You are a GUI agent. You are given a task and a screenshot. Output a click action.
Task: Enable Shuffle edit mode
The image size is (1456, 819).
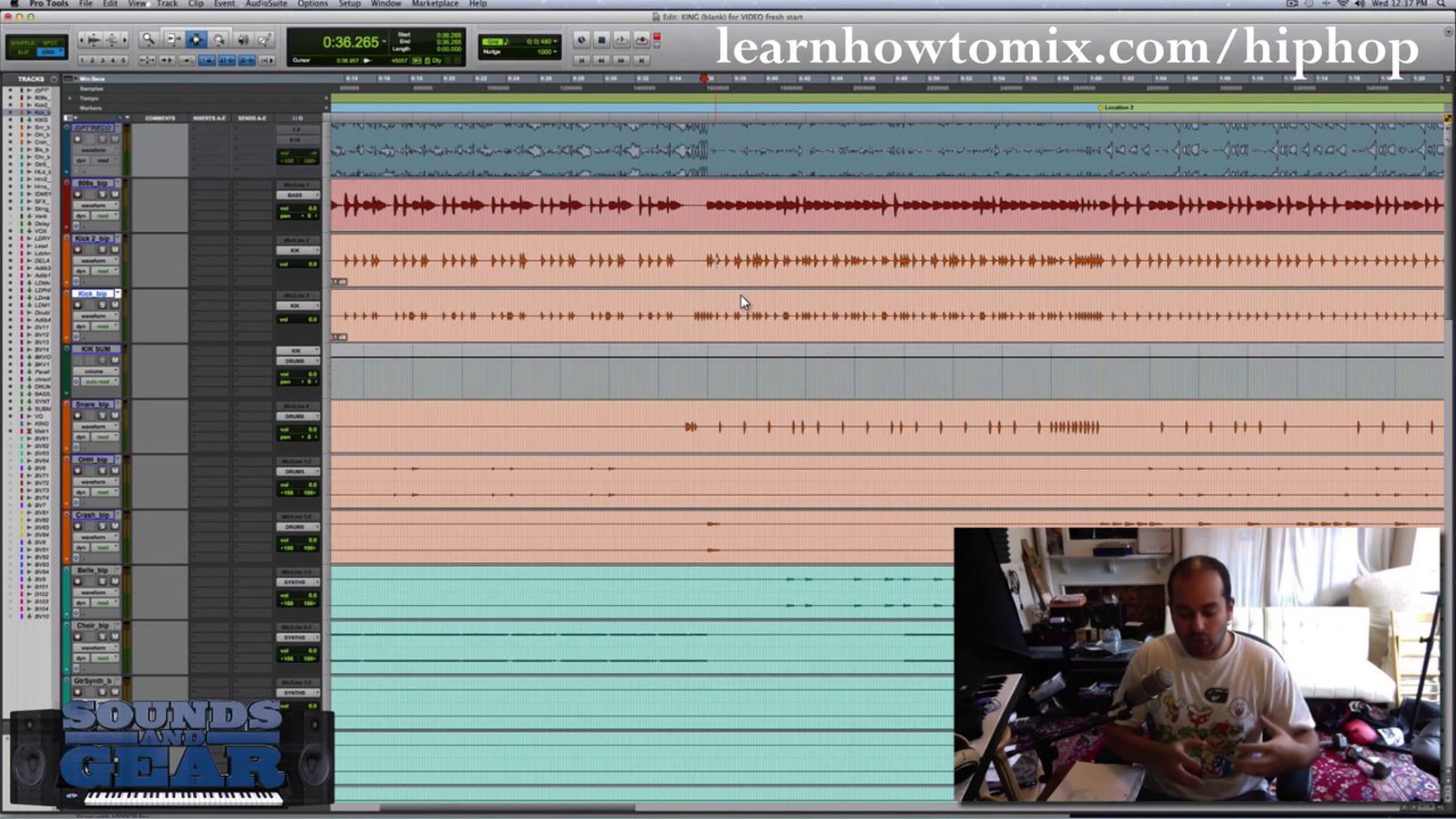pyautogui.click(x=22, y=43)
